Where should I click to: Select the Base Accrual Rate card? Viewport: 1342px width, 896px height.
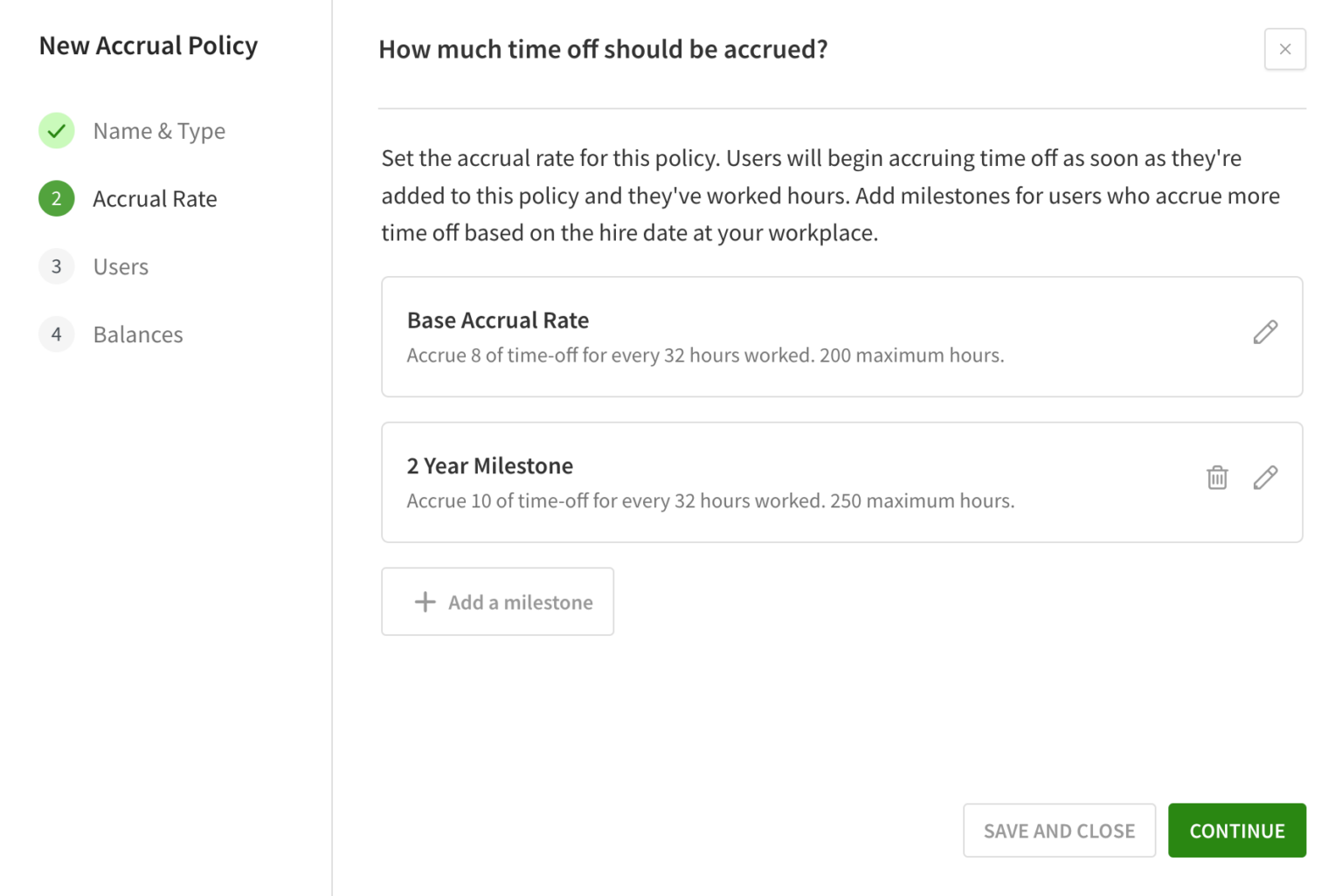pyautogui.click(x=786, y=336)
